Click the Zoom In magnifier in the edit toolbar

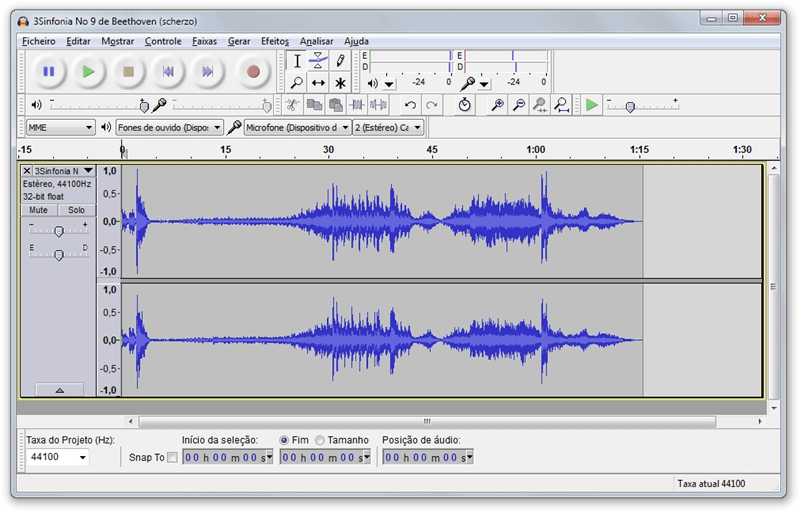(x=497, y=105)
